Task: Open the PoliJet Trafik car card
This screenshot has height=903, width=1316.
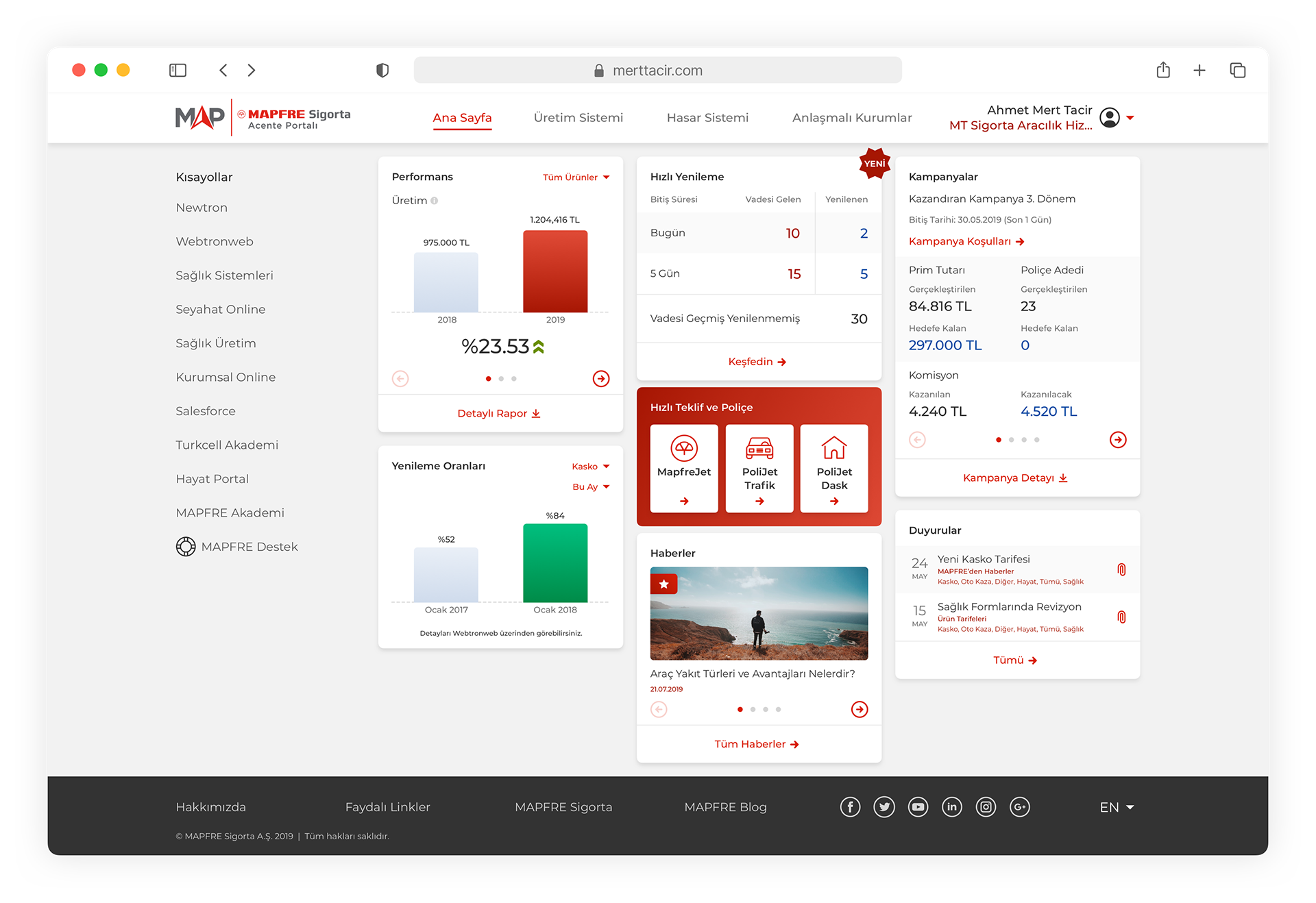Action: pos(759,469)
